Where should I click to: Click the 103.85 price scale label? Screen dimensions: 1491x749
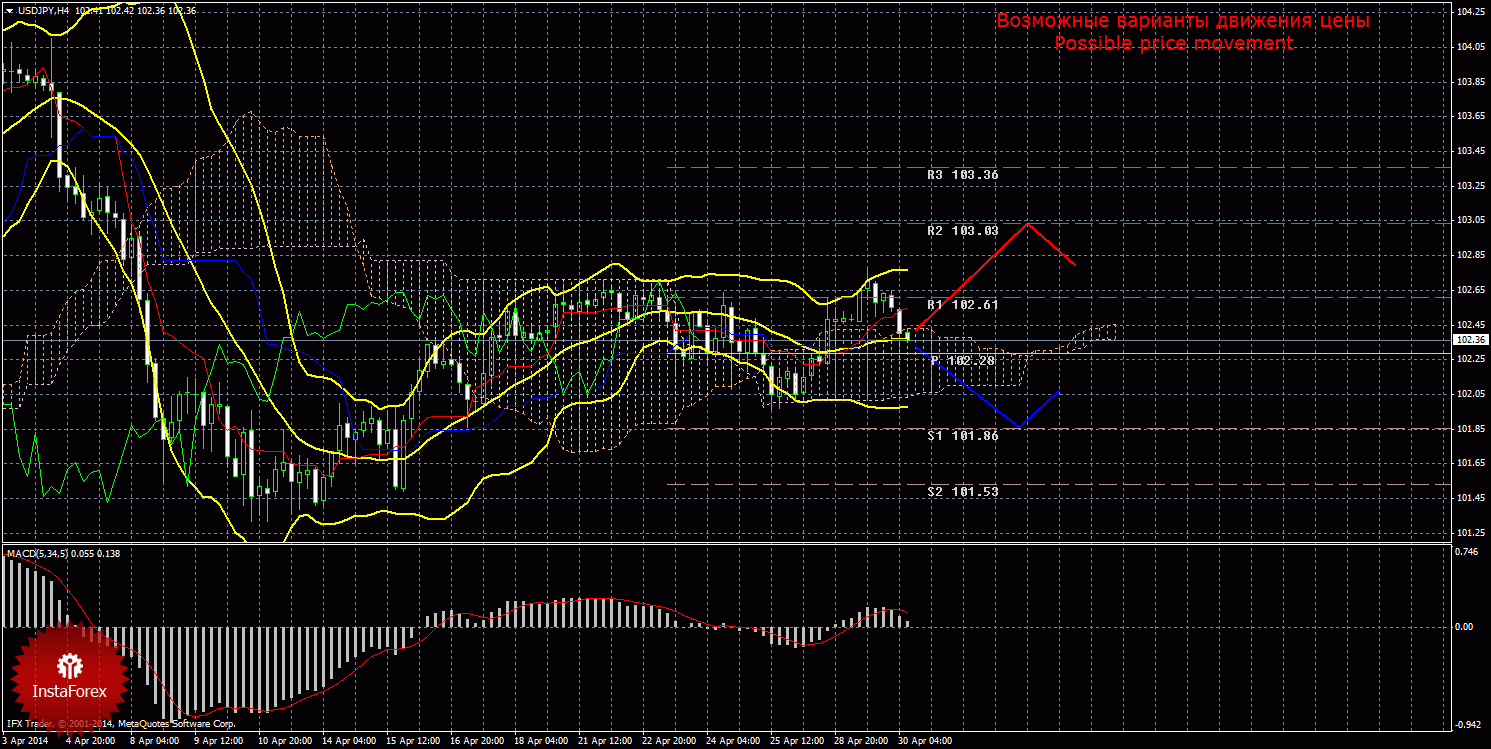[x=1470, y=82]
